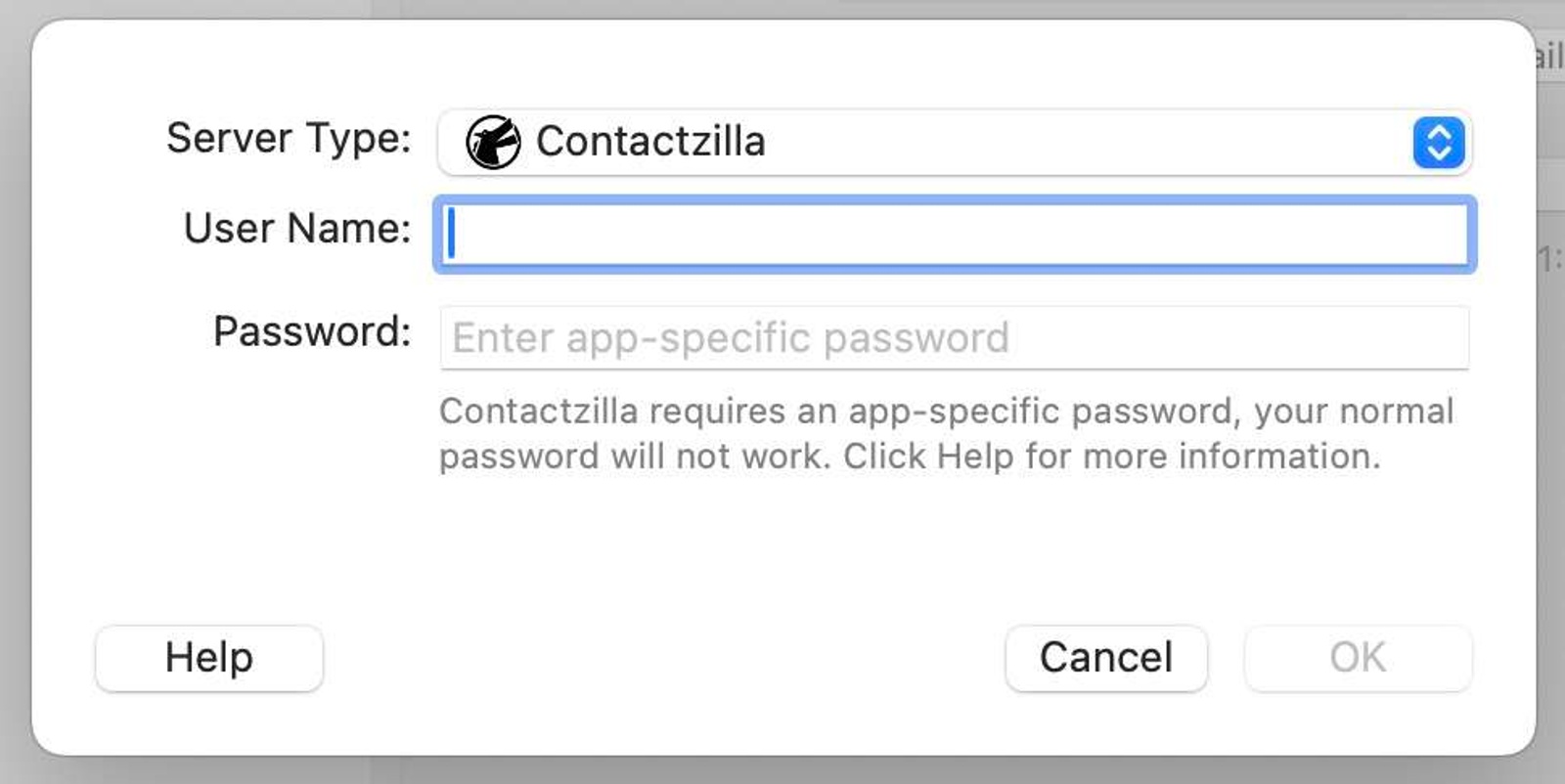This screenshot has height=784, width=1565.
Task: Click the bird icon next to Contactzilla
Action: pyautogui.click(x=495, y=142)
